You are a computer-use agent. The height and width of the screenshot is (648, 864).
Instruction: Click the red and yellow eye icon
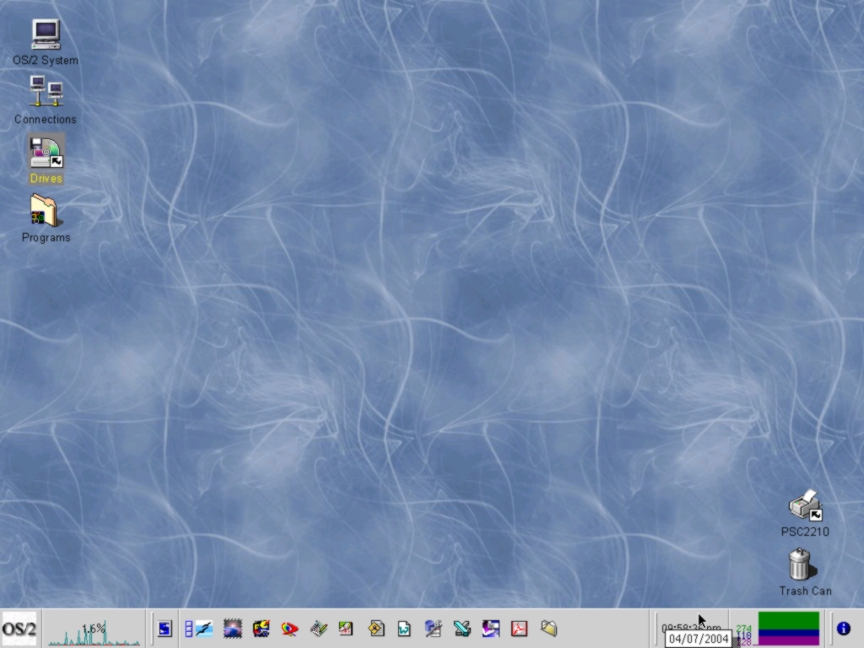pos(289,629)
